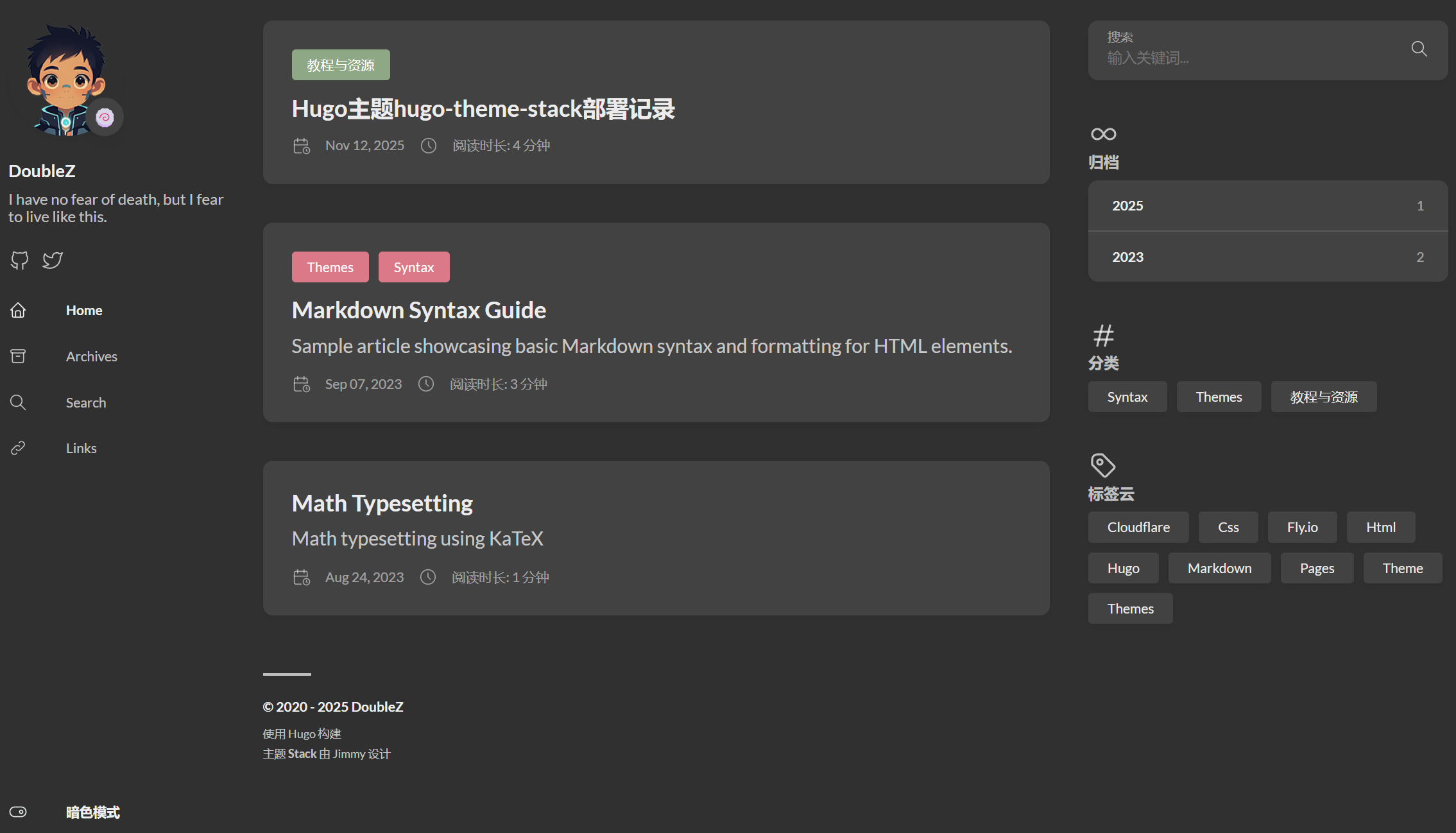The width and height of the screenshot is (1456, 833).
Task: Open the GitHub profile icon
Action: [x=19, y=260]
